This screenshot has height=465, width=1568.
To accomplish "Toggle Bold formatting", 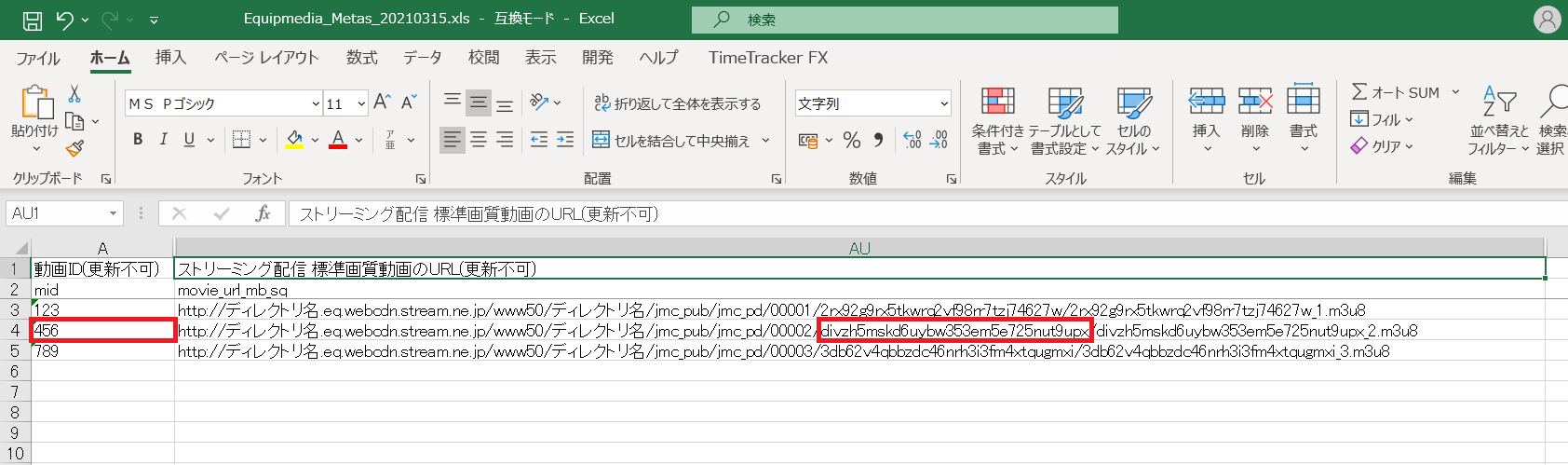I will tap(138, 140).
